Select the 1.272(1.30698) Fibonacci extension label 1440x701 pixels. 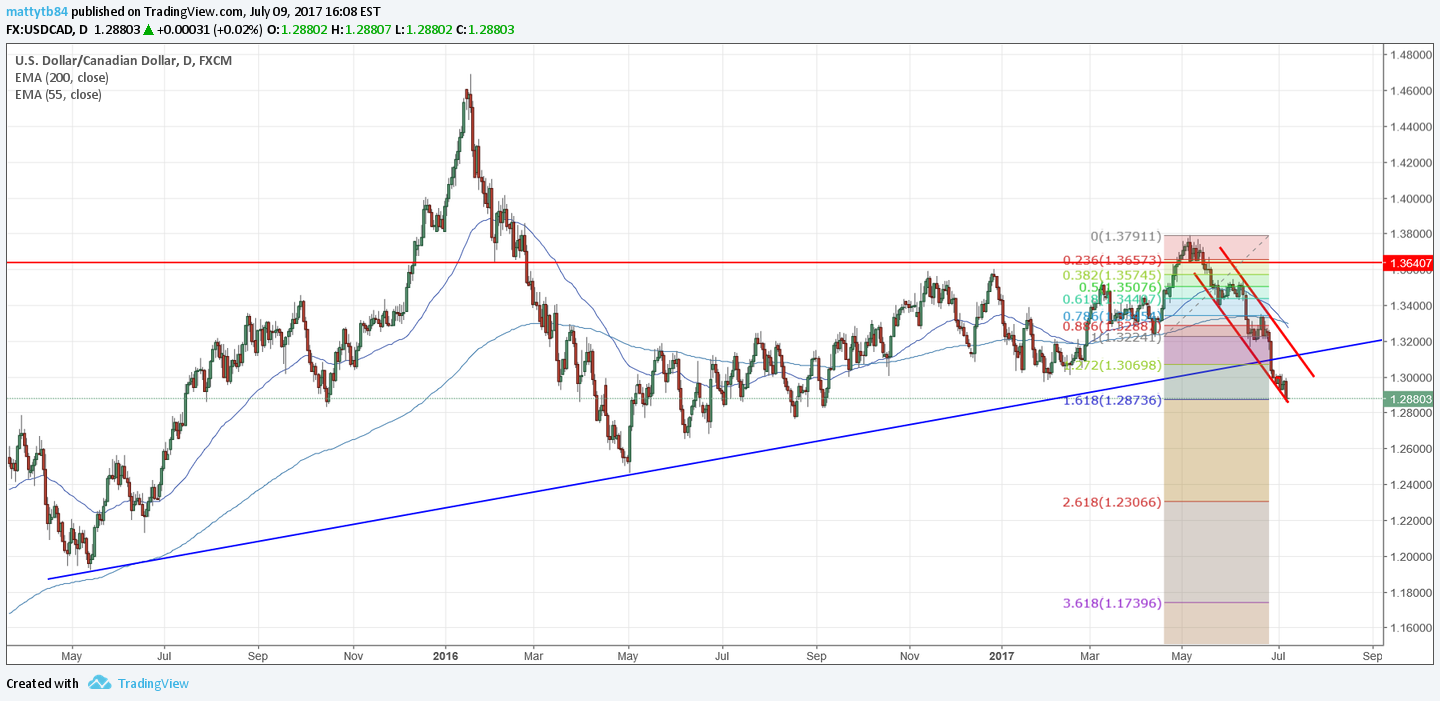click(1112, 366)
